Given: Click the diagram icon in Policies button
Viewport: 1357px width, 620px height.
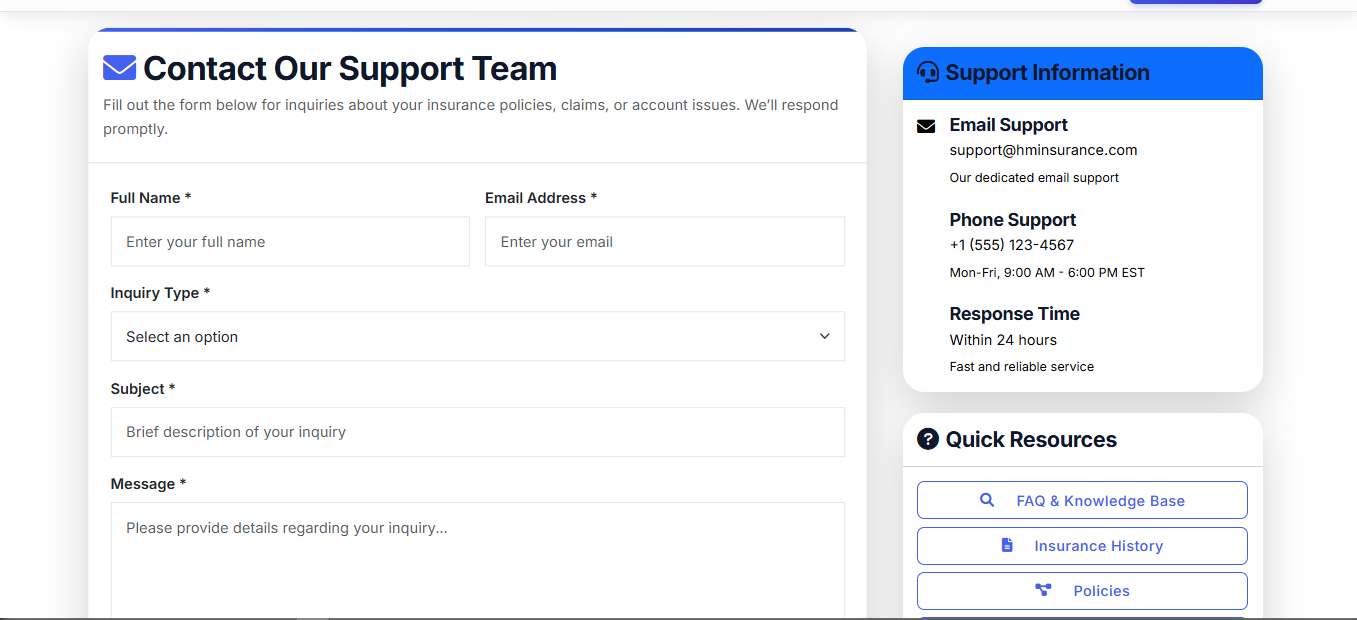Looking at the screenshot, I should (1043, 590).
